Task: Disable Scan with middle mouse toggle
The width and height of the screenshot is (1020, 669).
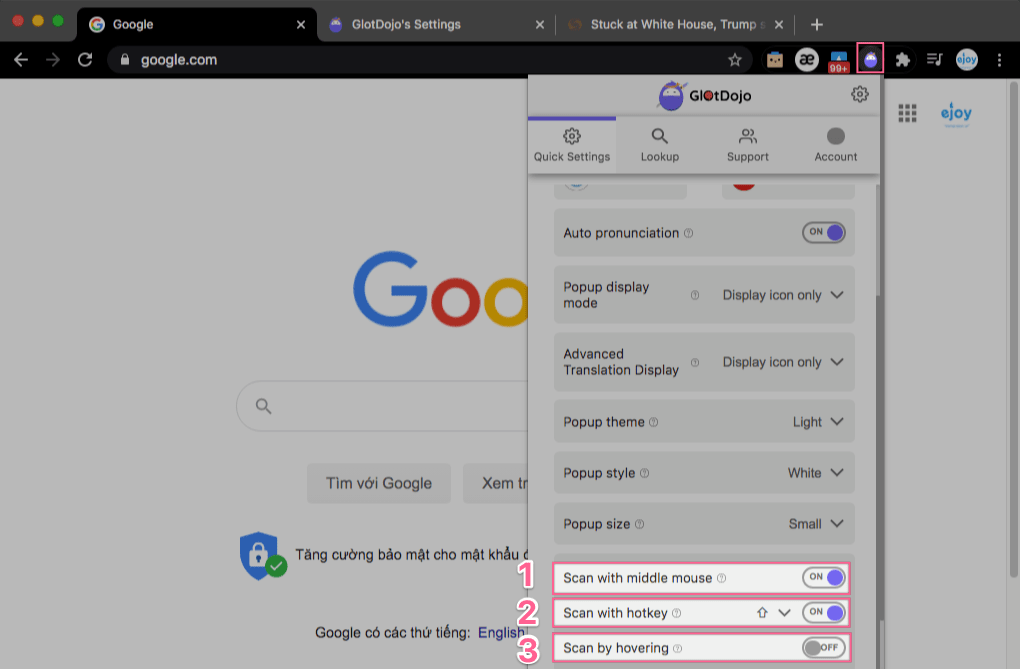Action: (x=824, y=577)
